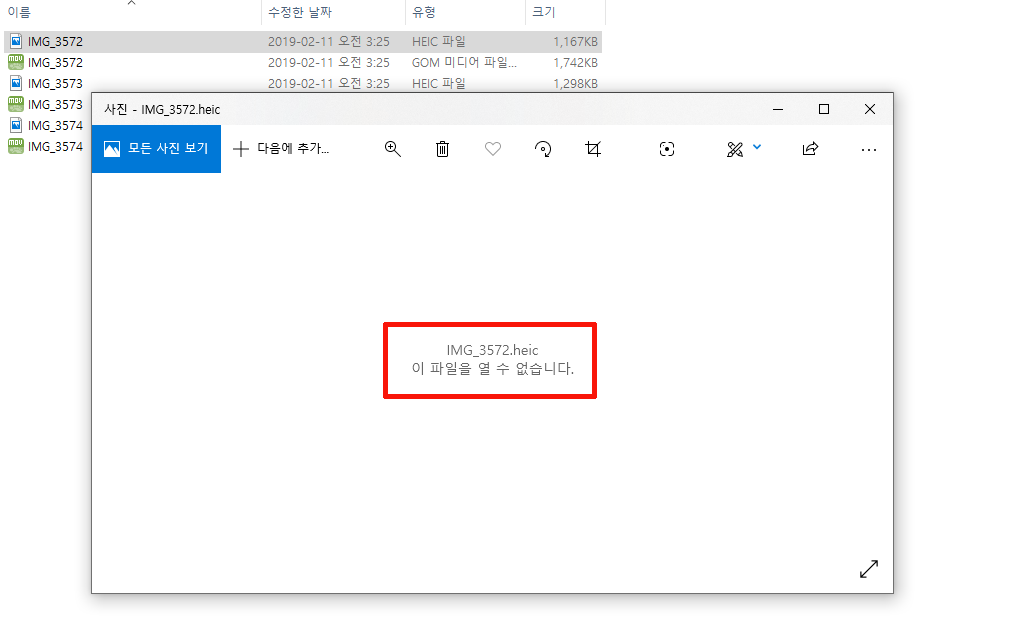Click green mov icon next to IMG_3573
This screenshot has height=644, width=1030.
[16, 104]
